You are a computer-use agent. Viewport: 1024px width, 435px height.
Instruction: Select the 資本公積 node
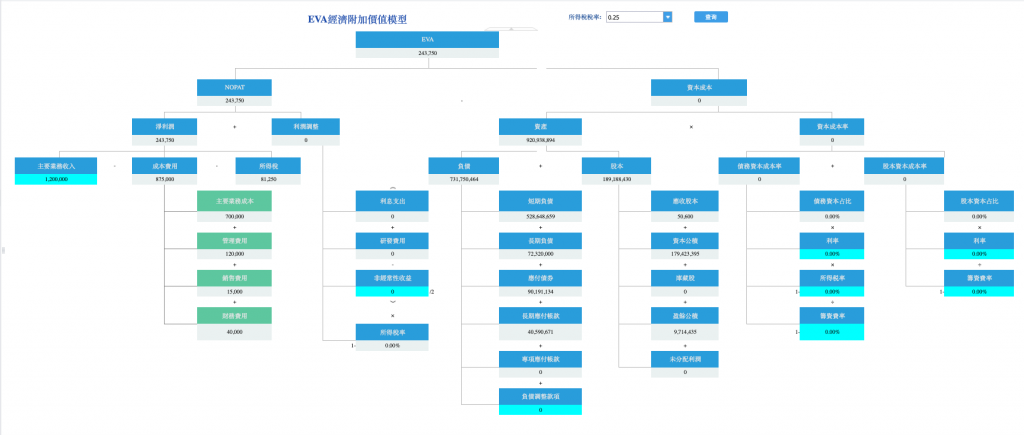[684, 241]
